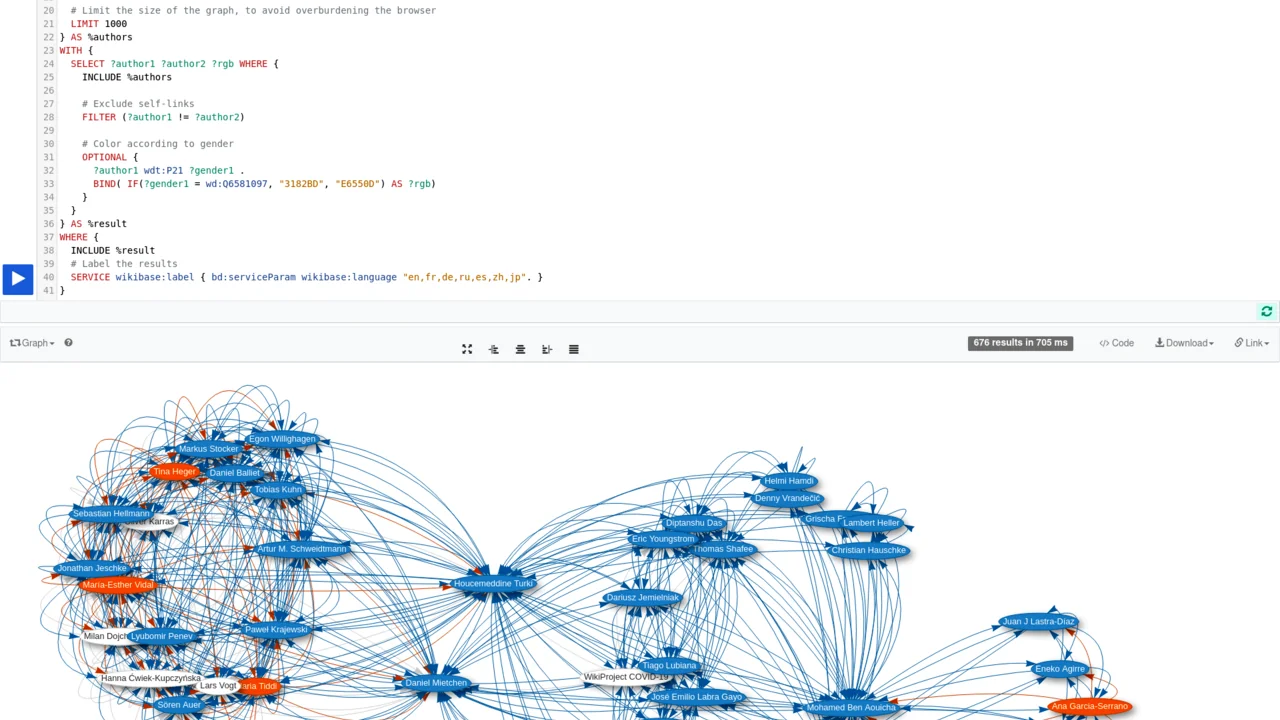Screen dimensions: 1280x720
Task: Click the Juan J Lastra-Diaz node
Action: (x=1038, y=622)
